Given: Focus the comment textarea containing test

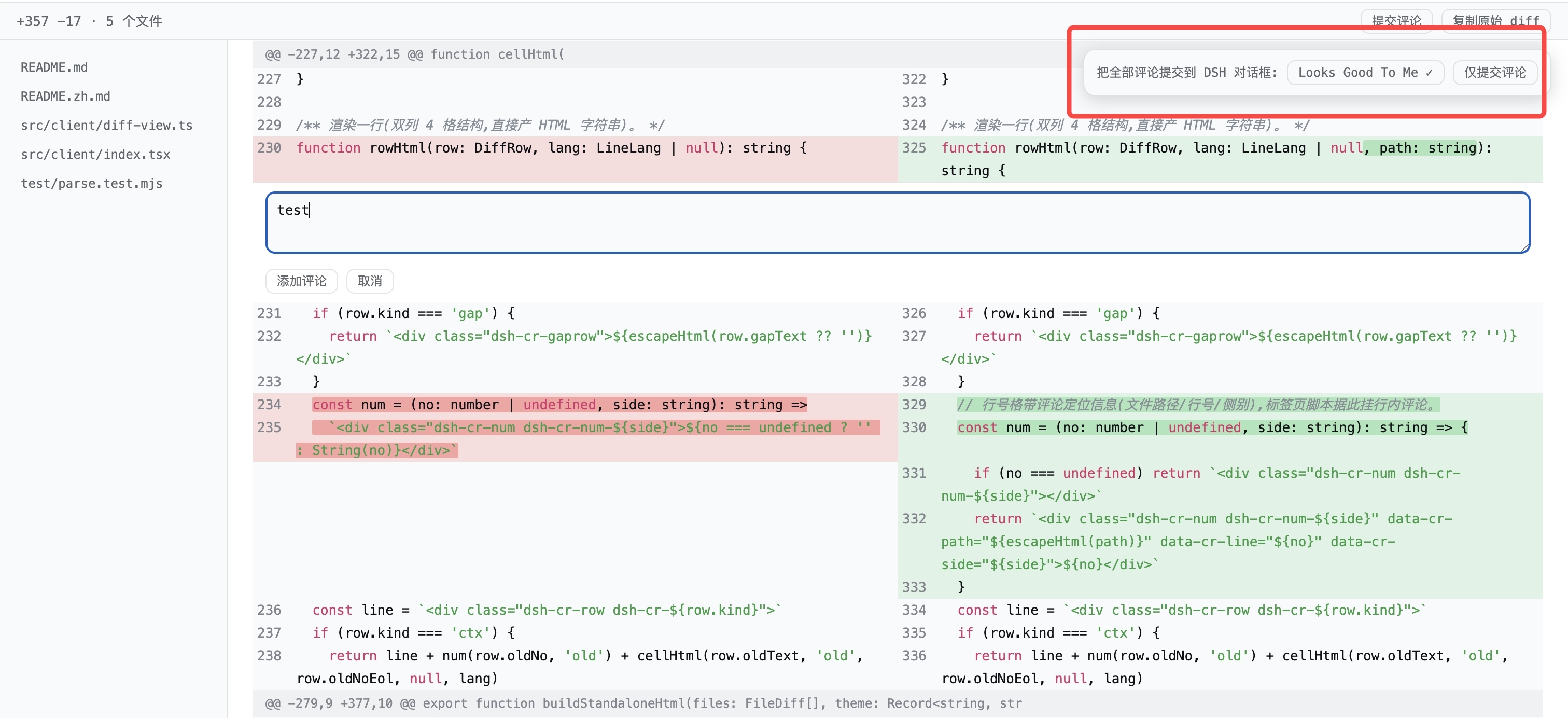Looking at the screenshot, I should click(x=897, y=222).
